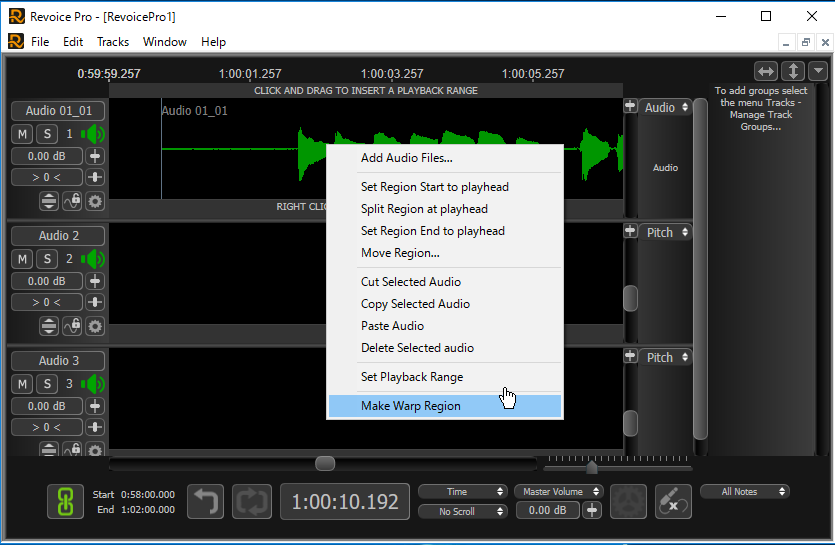Click the plus beside Audio 2's 0.00 dB
Image resolution: width=835 pixels, height=545 pixels.
(95, 281)
